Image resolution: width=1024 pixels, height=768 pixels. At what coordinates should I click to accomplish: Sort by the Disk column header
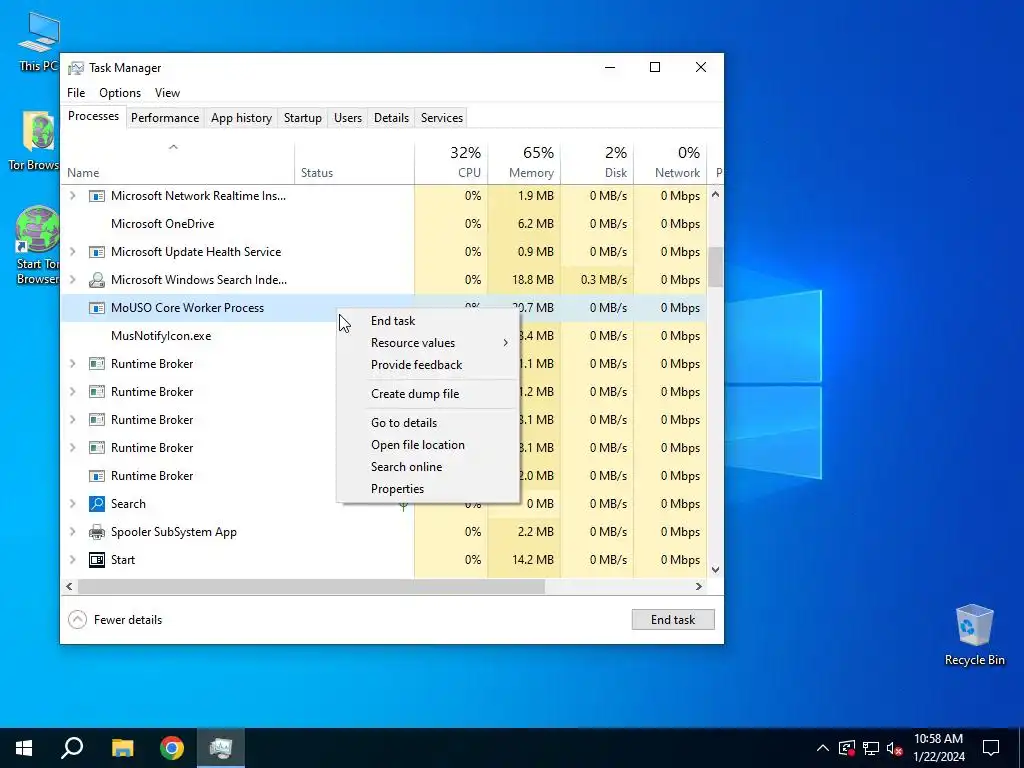point(597,163)
